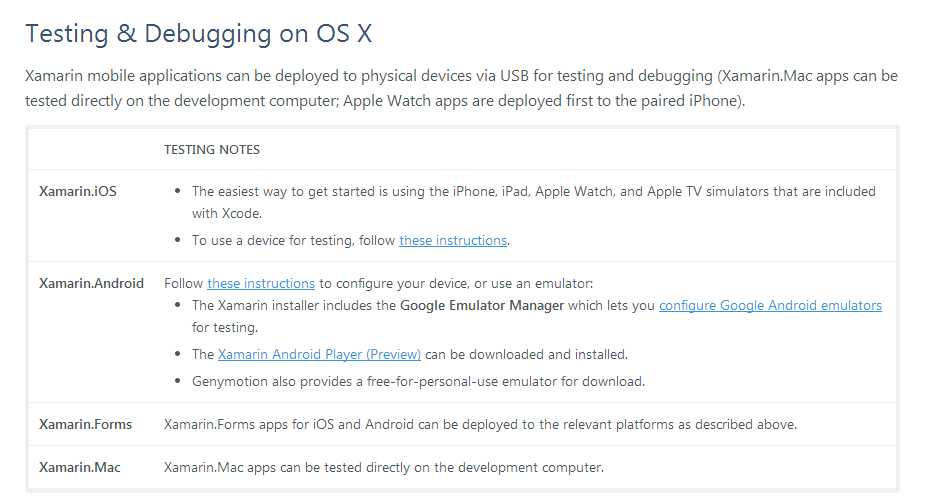Click the description text in the Xamarin.Mac row
Image resolution: width=934 pixels, height=500 pixels.
click(x=384, y=467)
